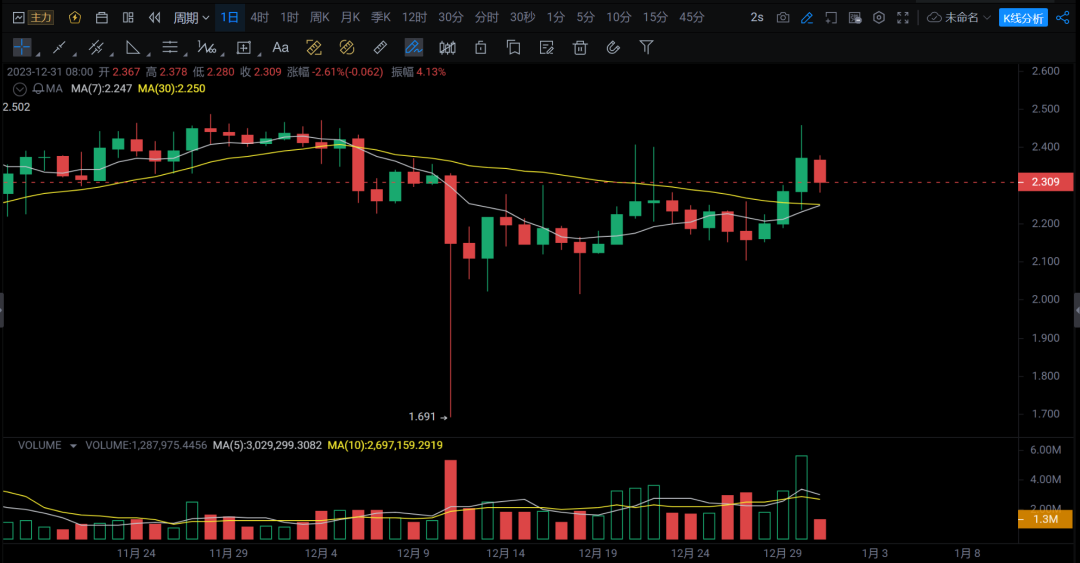Click the share icon at top right
Viewport: 1080px width, 563px height.
1063,17
